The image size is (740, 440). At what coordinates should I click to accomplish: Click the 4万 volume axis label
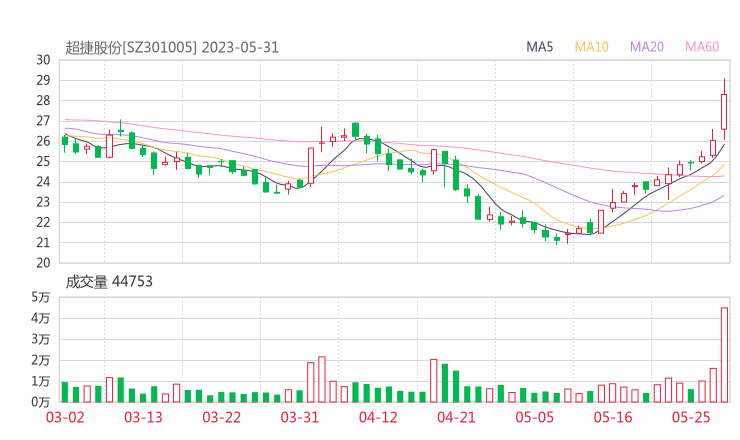[41, 318]
